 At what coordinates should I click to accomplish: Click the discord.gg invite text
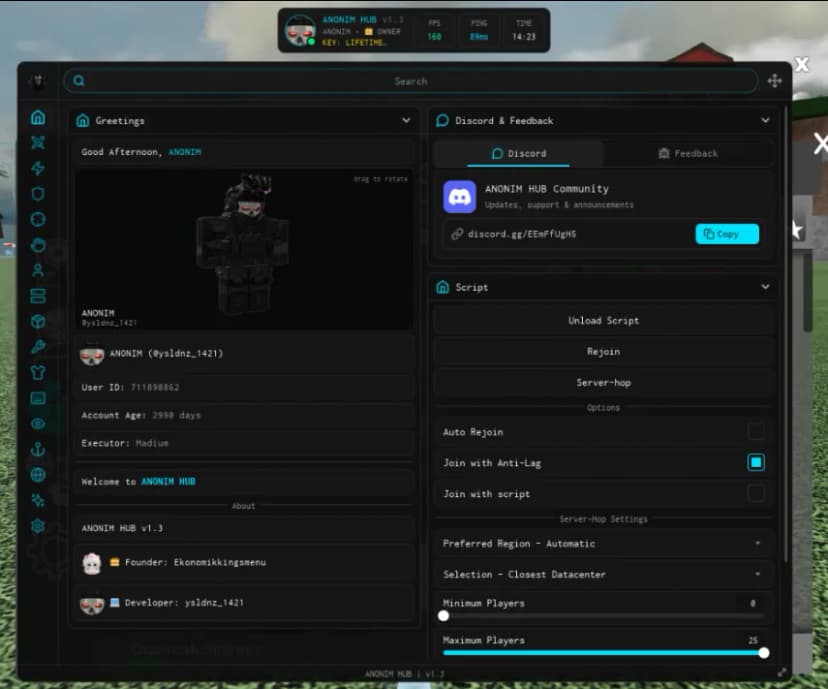(x=522, y=234)
